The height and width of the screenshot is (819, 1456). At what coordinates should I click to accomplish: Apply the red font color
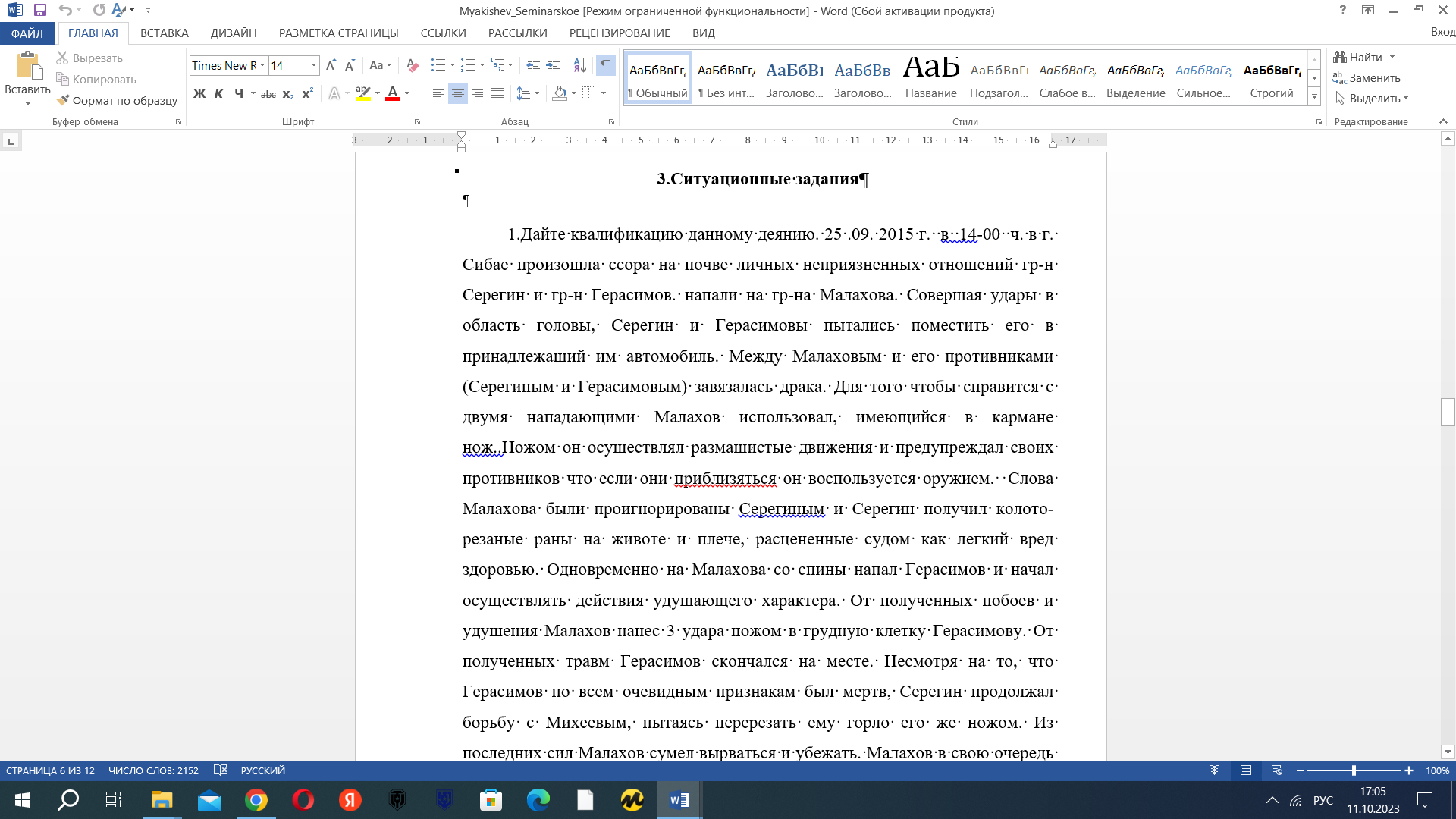[393, 93]
